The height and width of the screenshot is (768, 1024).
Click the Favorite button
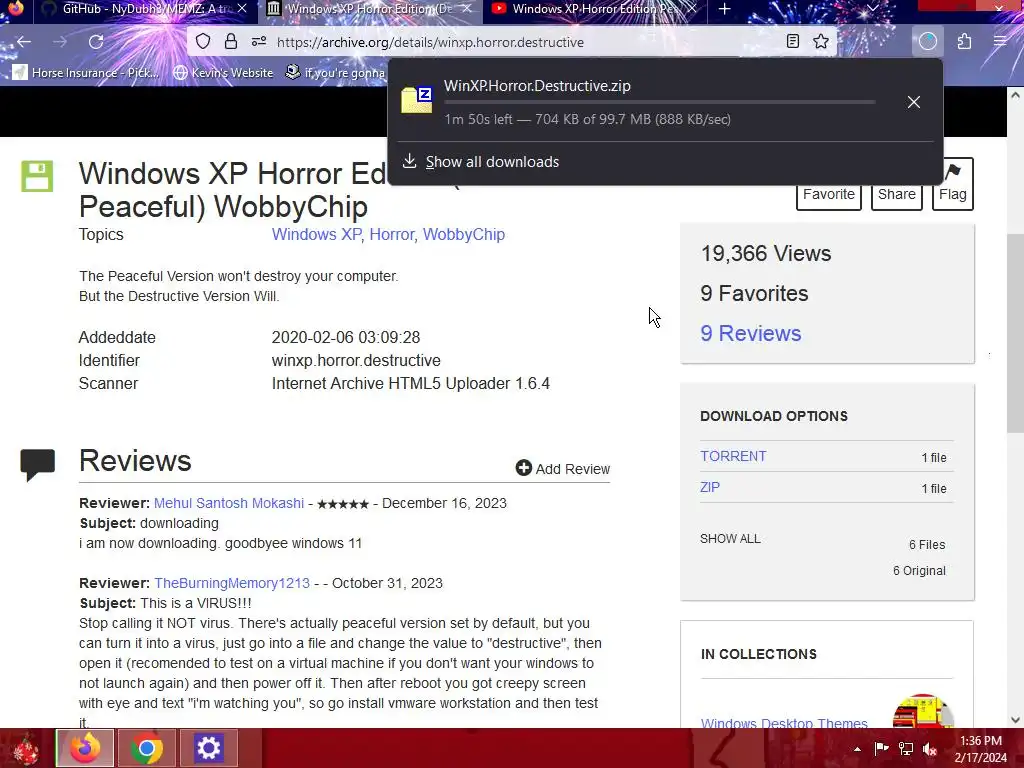[x=829, y=195]
